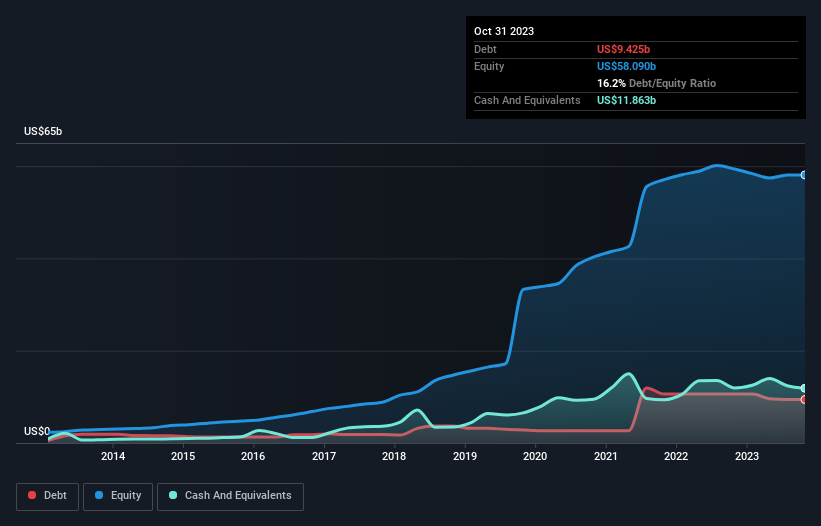
Task: Toggle the Equity series in the legend
Action: [x=117, y=496]
